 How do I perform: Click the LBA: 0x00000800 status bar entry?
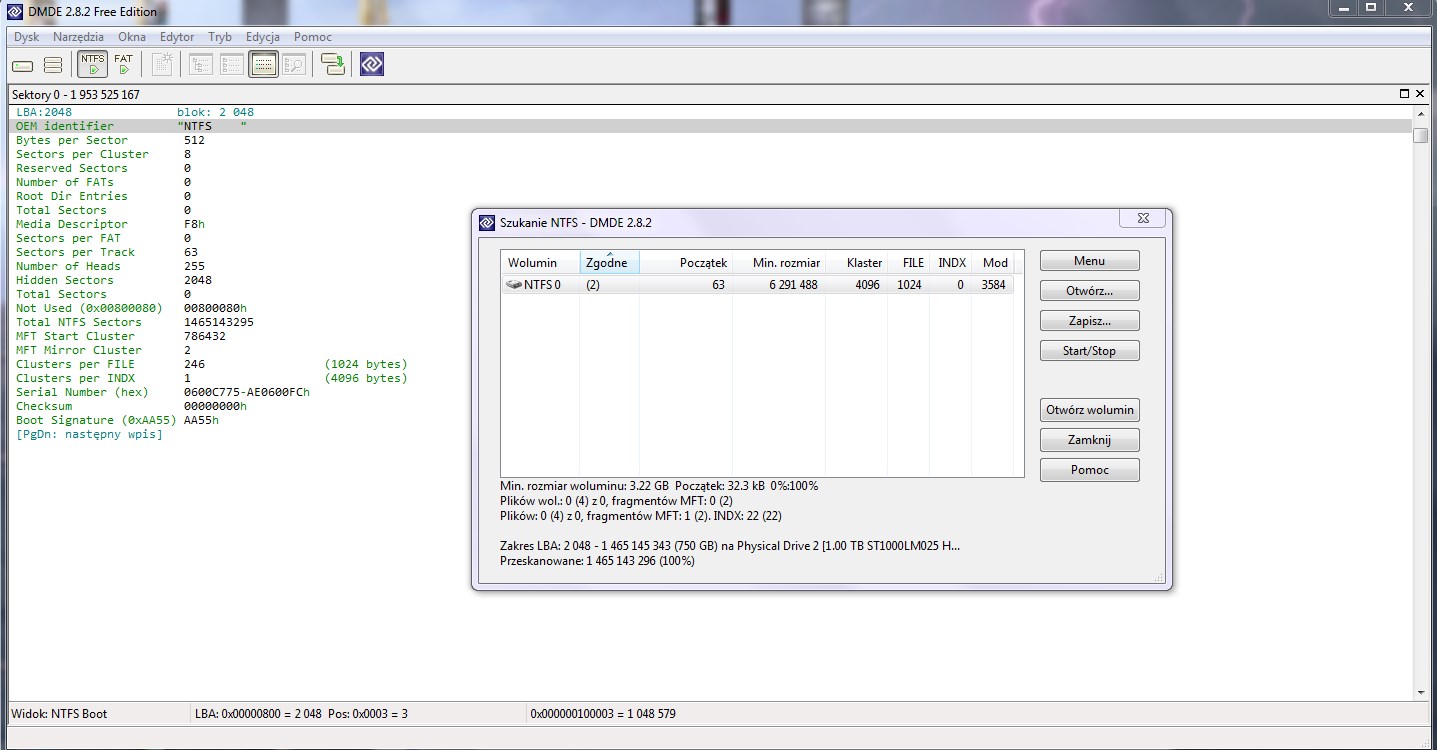(x=300, y=714)
